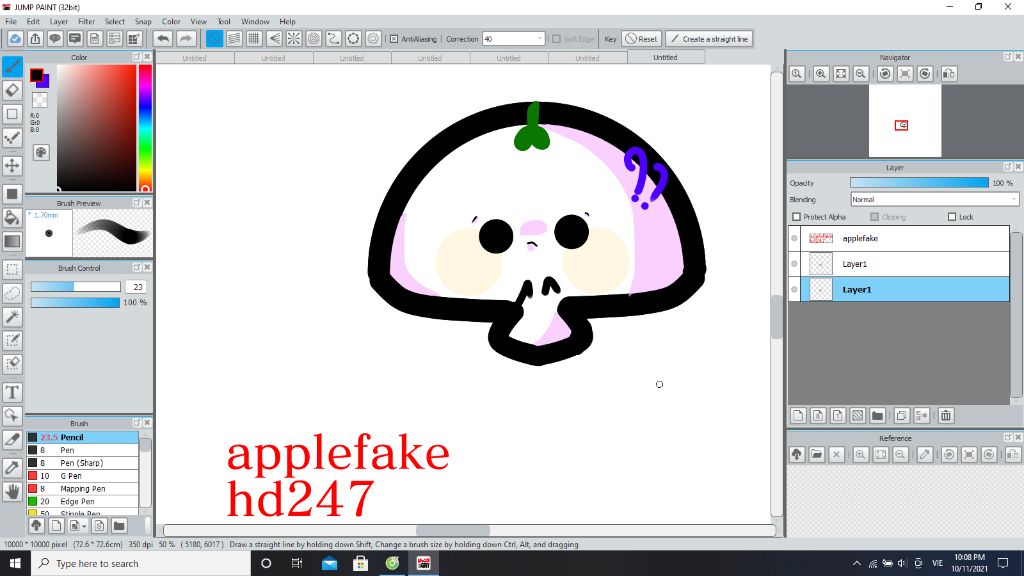The width and height of the screenshot is (1024, 576).
Task: Click the brush size value field
Action: (136, 287)
